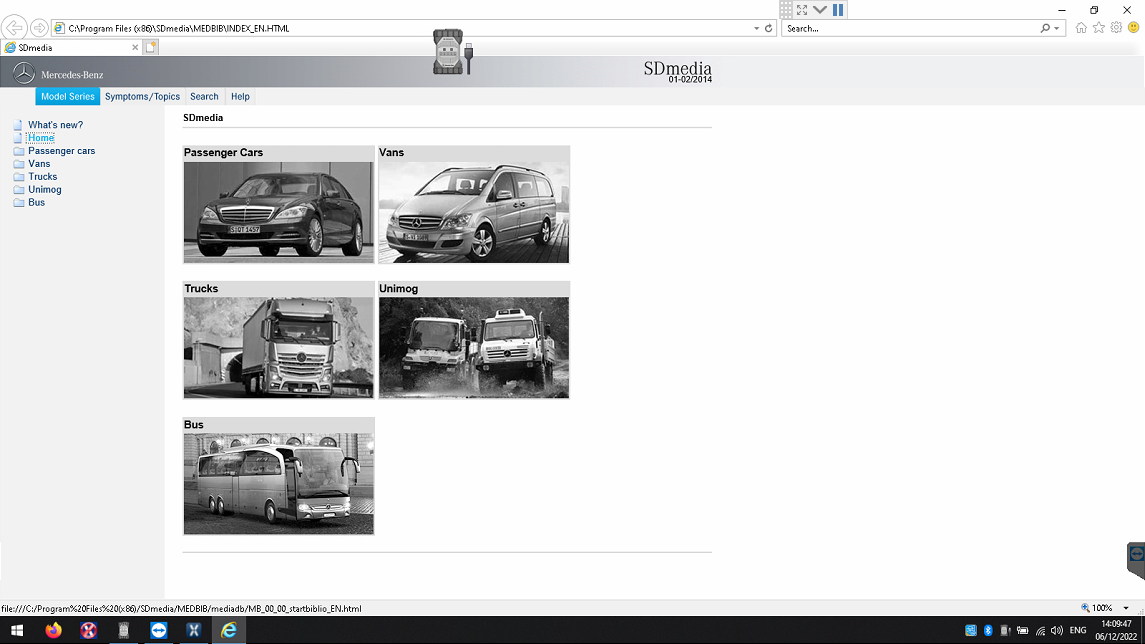The width and height of the screenshot is (1145, 644).
Task: Click the Mercedes-Benz star logo
Action: pyautogui.click(x=24, y=73)
